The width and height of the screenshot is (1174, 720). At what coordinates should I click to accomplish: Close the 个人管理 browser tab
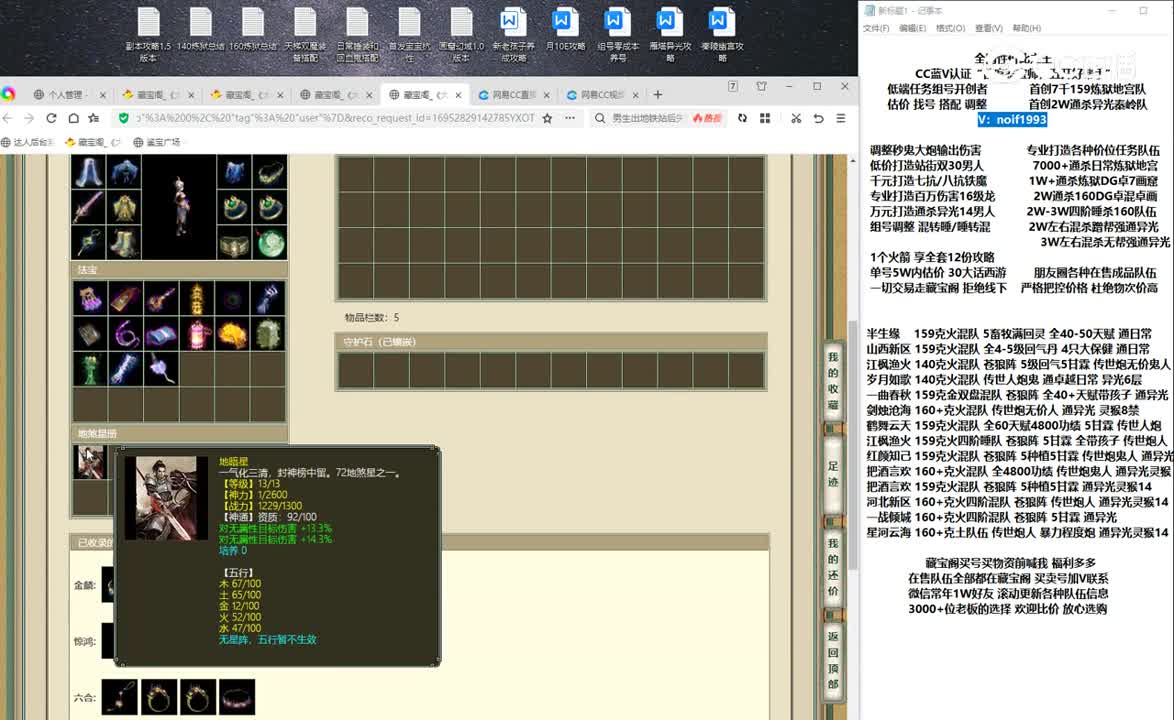(x=103, y=95)
